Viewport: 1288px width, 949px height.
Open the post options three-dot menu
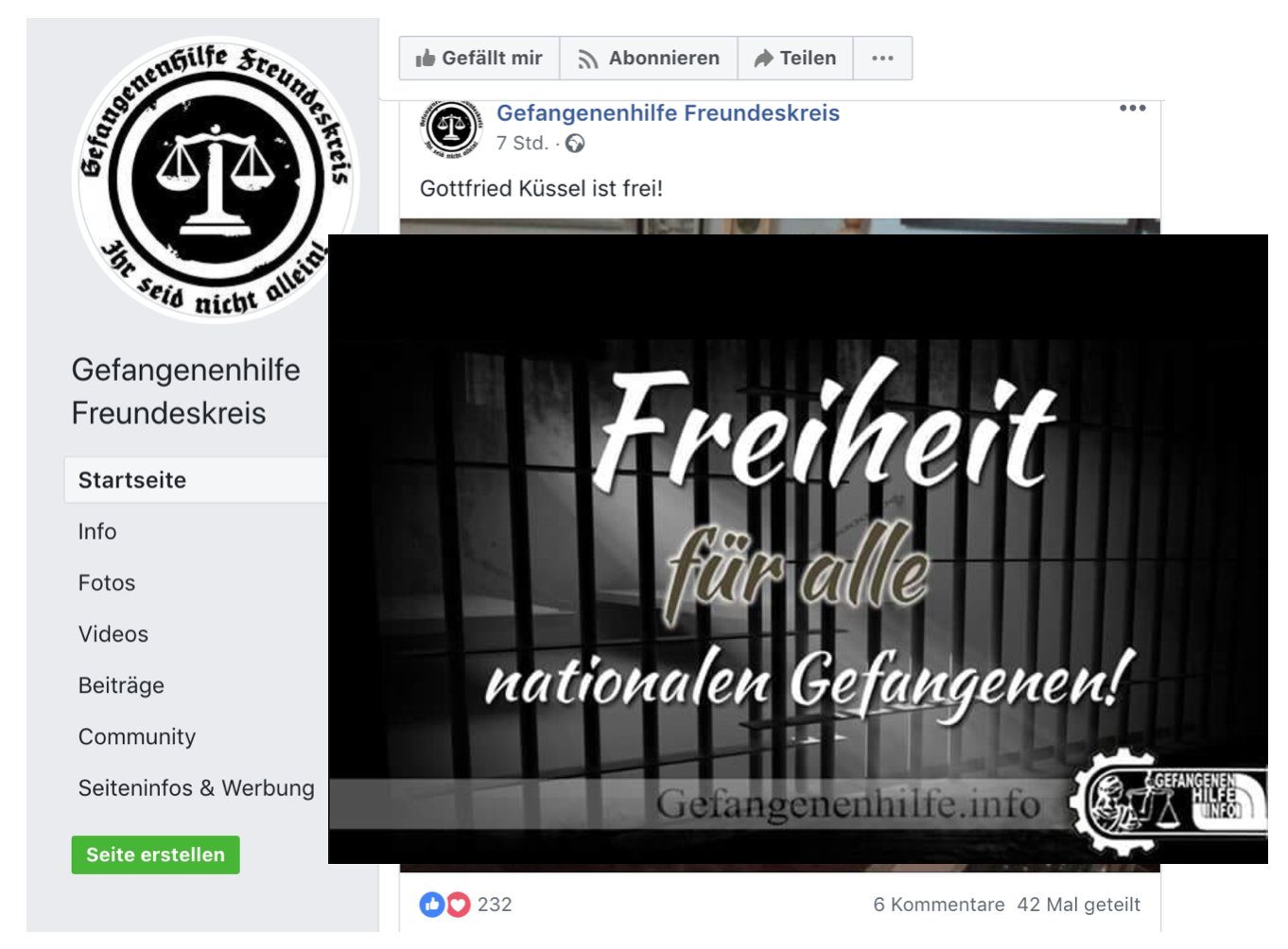[x=1132, y=109]
